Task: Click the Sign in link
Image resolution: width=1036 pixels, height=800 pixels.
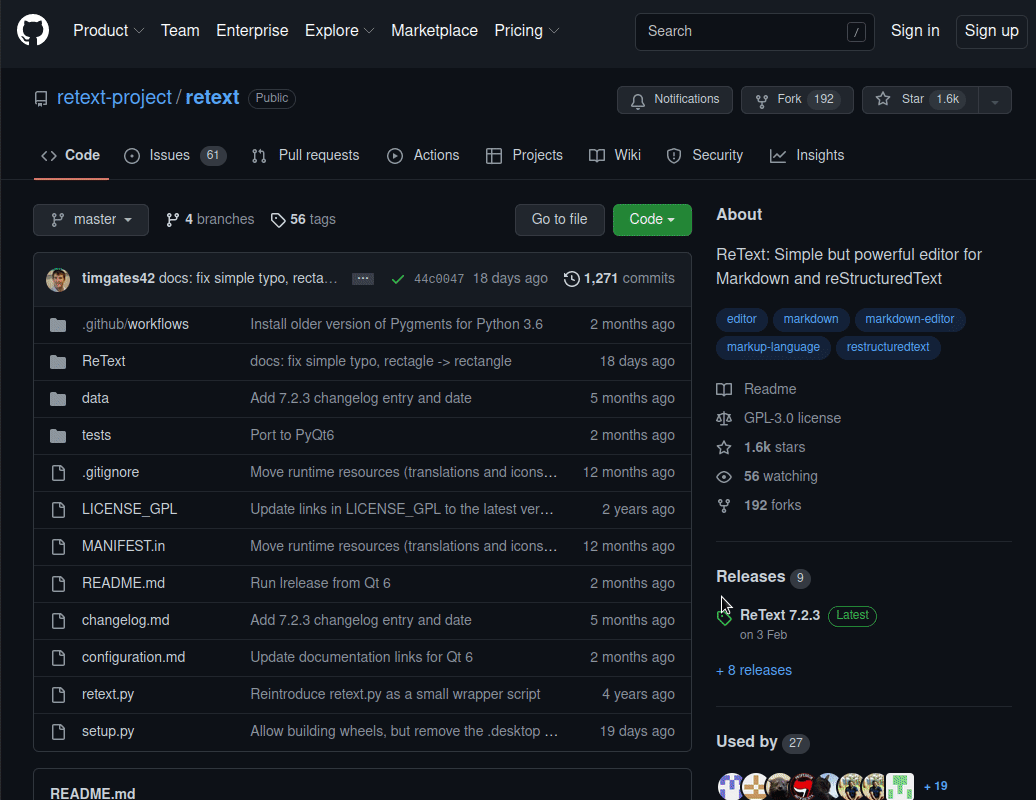Action: point(914,30)
